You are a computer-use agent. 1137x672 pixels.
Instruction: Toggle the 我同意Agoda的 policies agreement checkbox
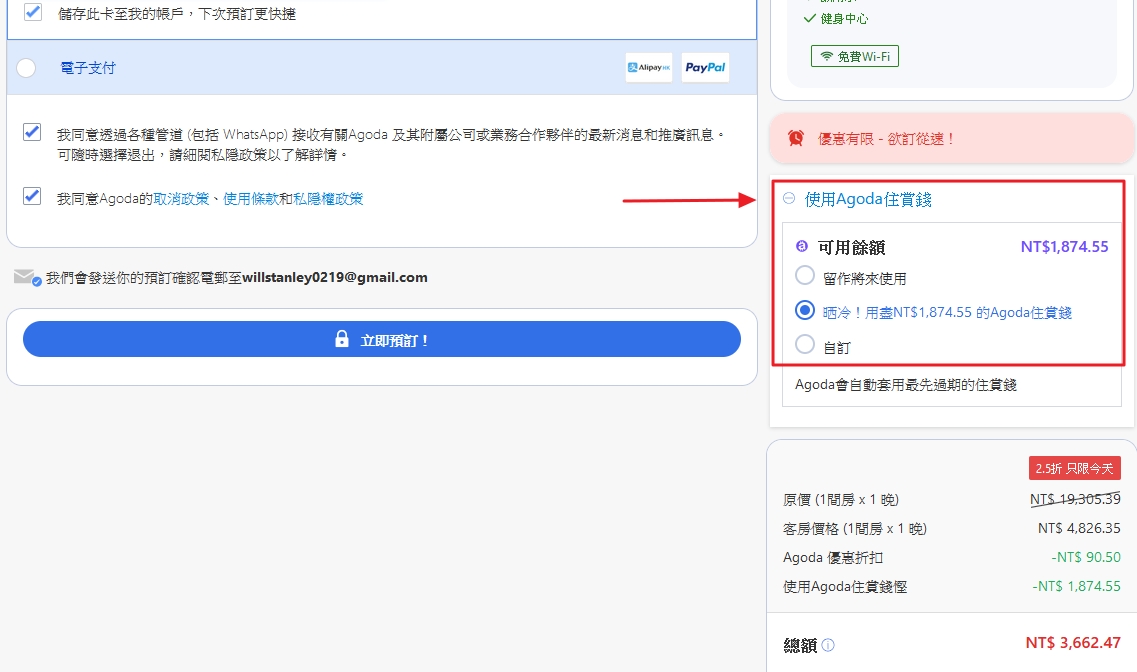click(32, 196)
